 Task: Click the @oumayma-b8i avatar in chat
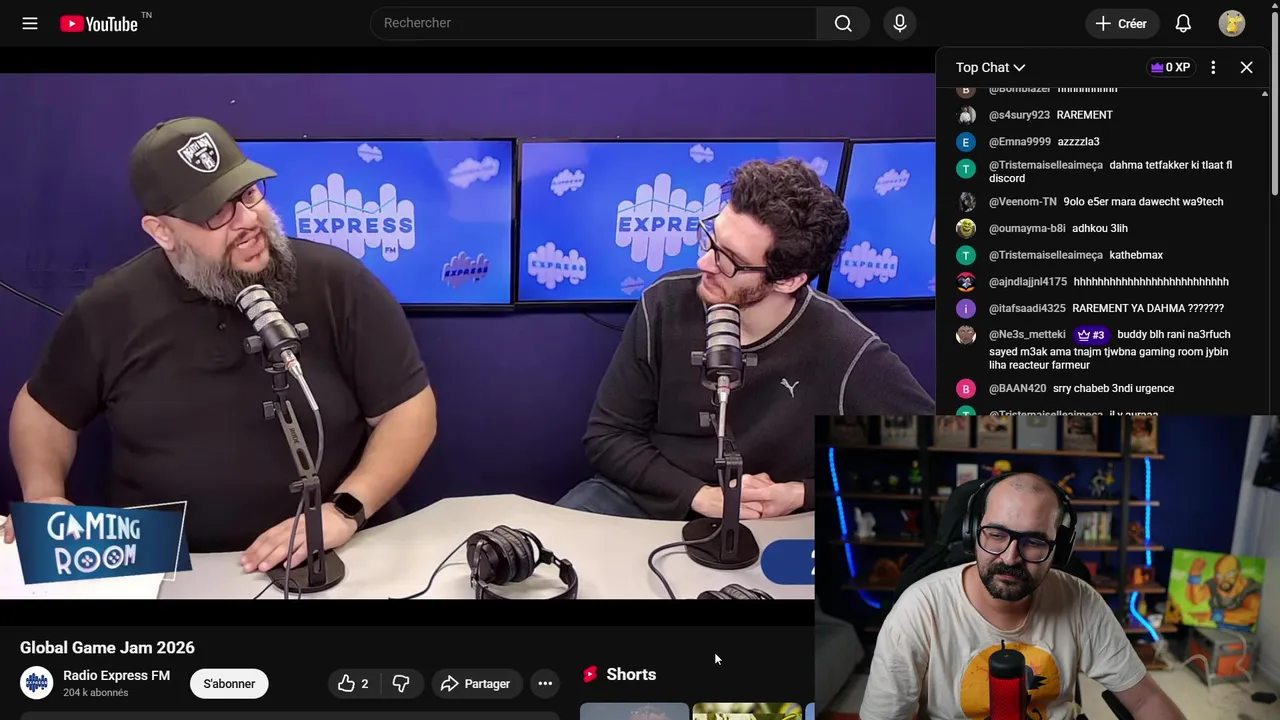pos(966,228)
